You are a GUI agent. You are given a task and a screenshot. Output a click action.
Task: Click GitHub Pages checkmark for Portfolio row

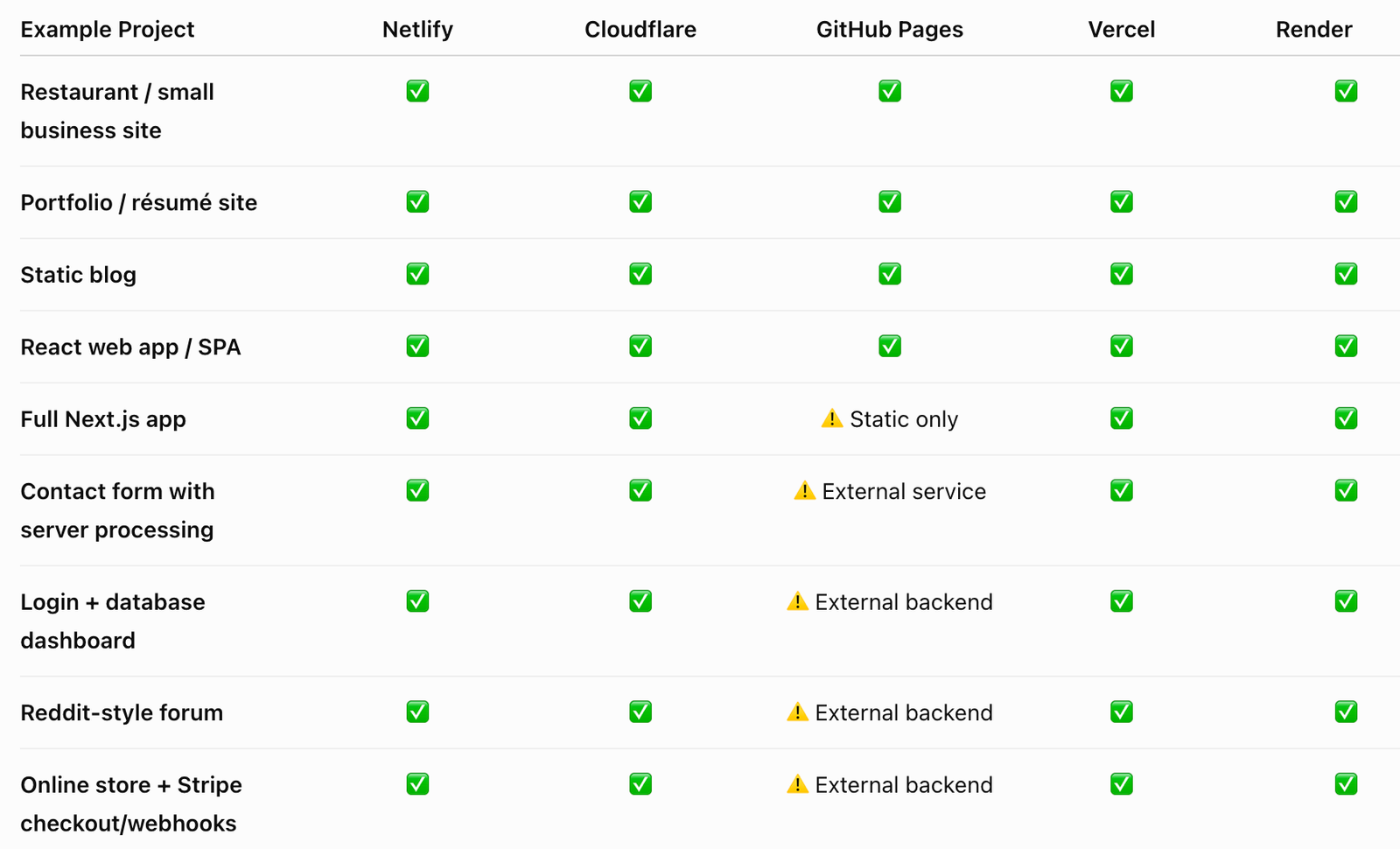point(890,201)
